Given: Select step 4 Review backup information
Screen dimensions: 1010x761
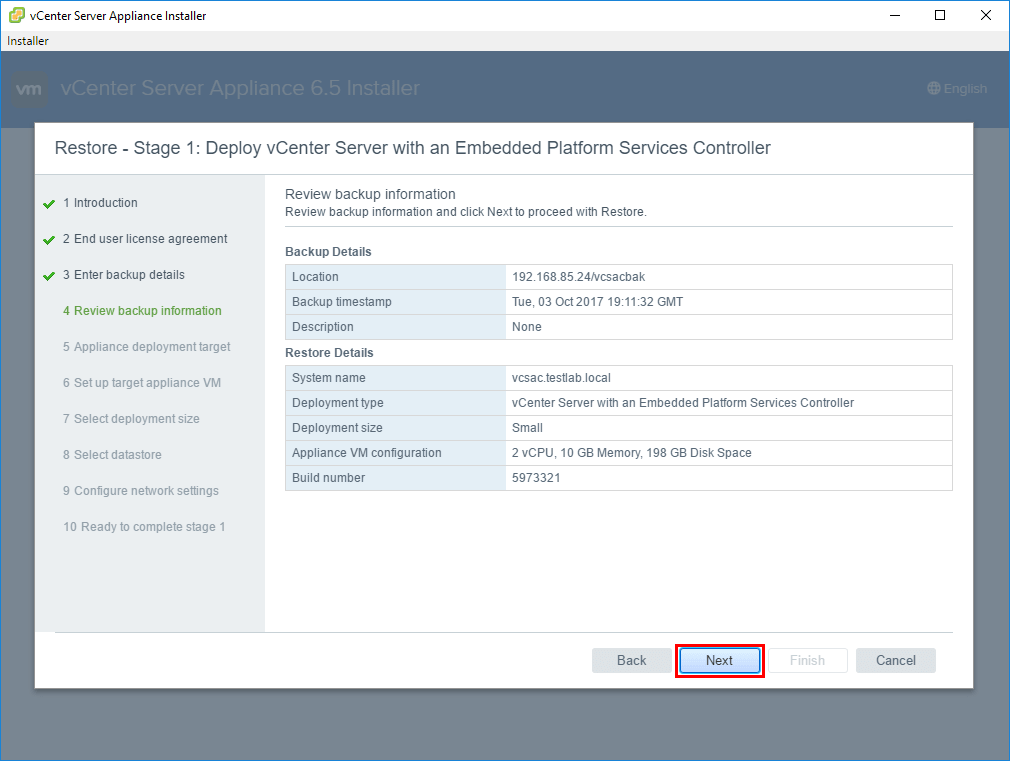Looking at the screenshot, I should [142, 311].
